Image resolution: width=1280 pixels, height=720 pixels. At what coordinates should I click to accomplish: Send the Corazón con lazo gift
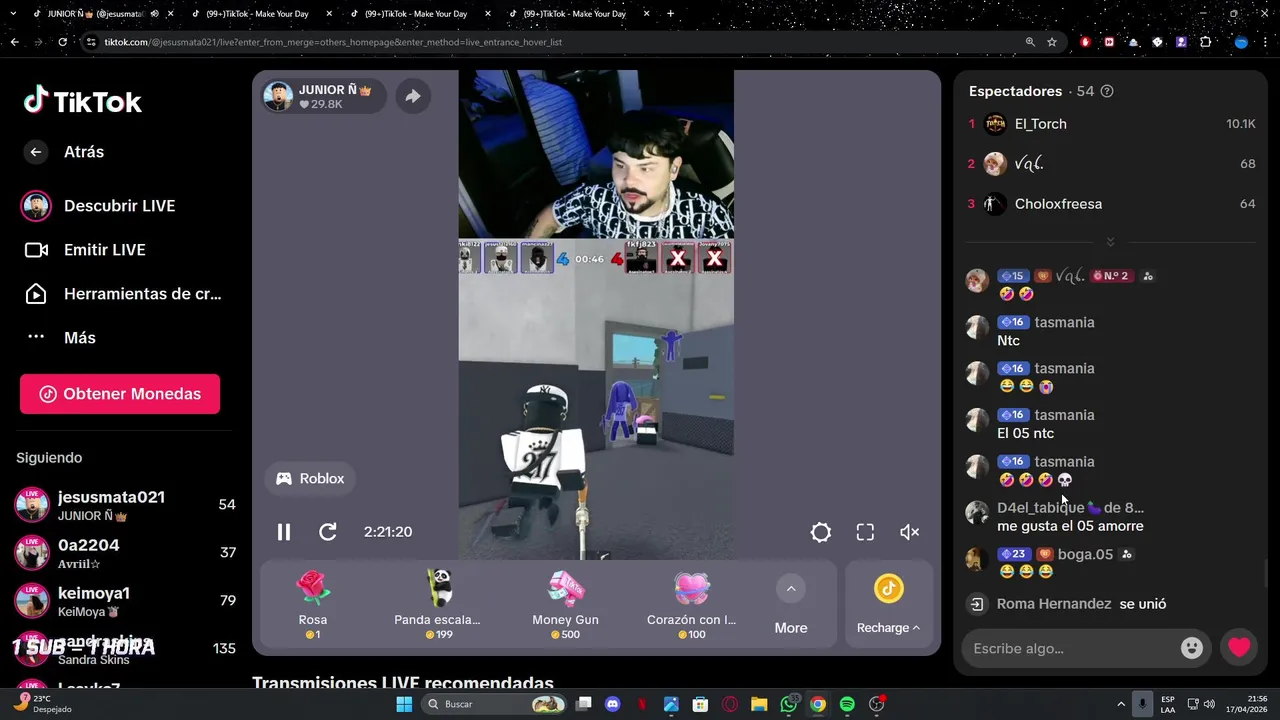[691, 605]
